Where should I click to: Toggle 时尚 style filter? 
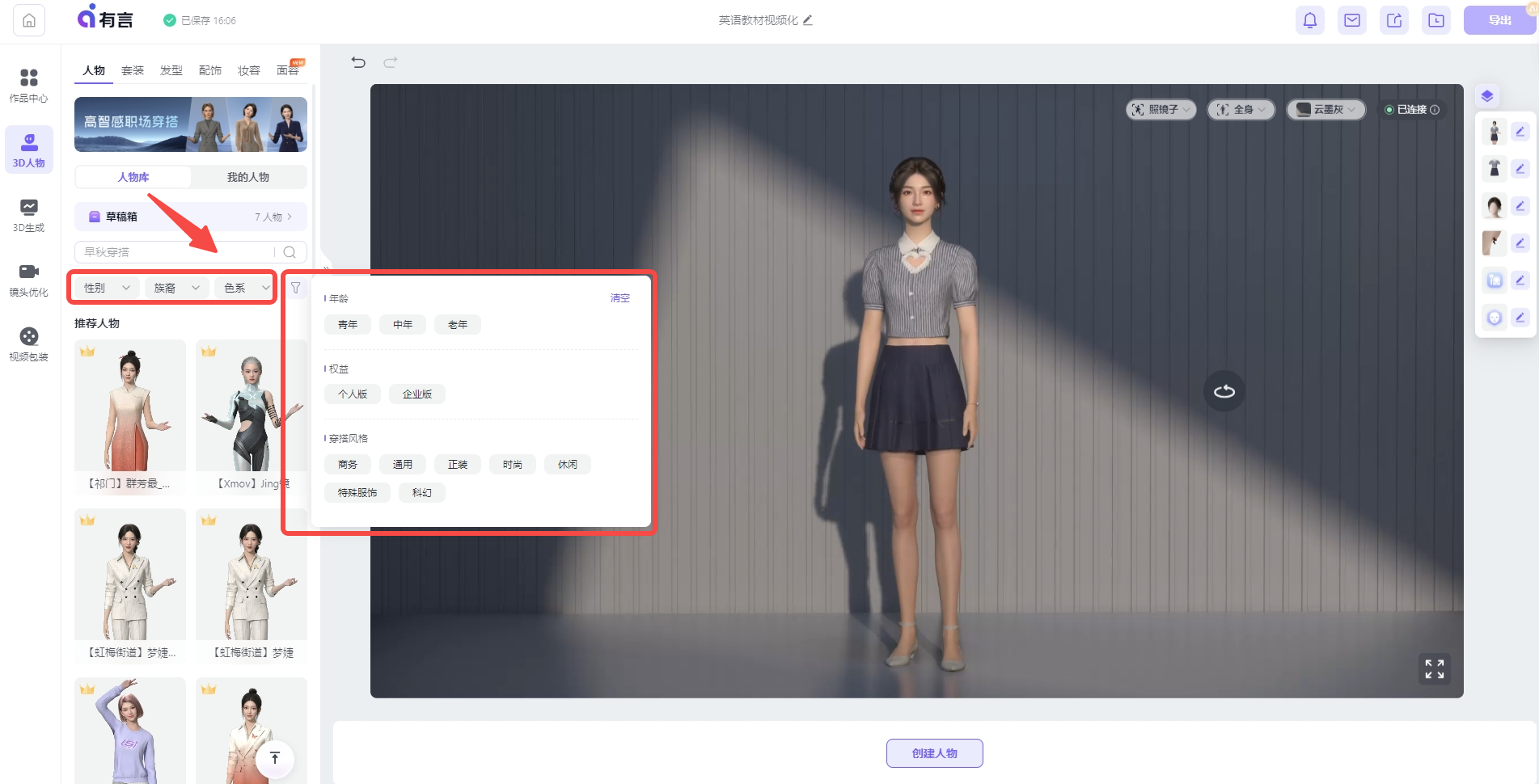coord(513,465)
